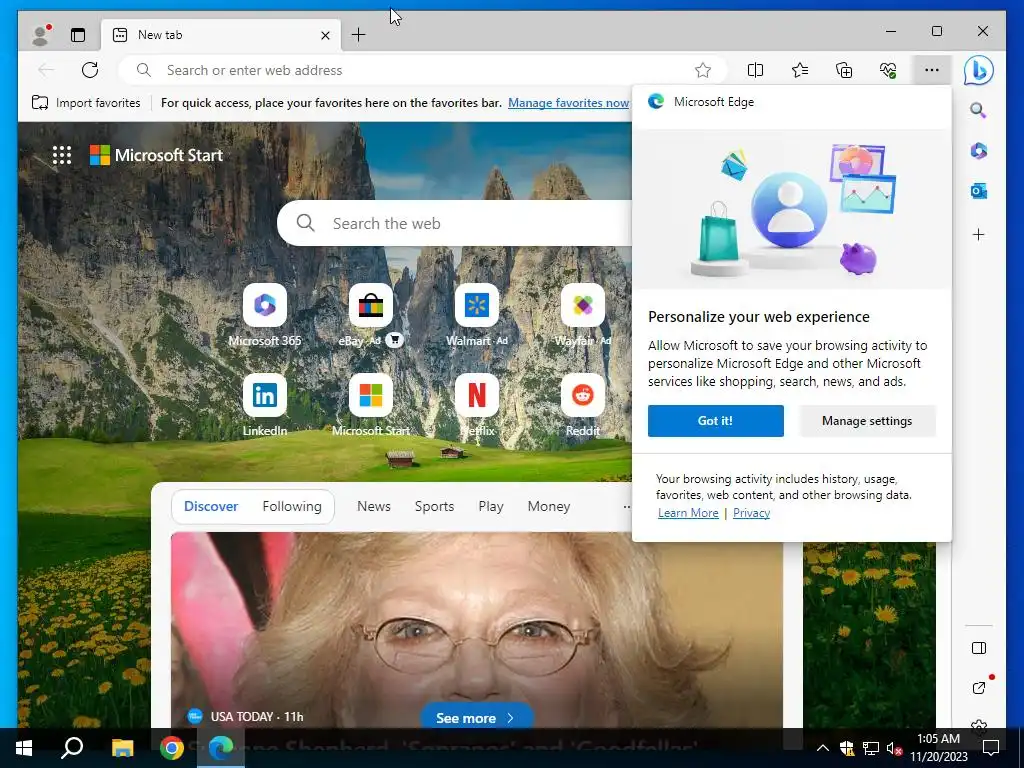Viewport: 1024px width, 768px height.
Task: Open the Favorites list icon
Action: pyautogui.click(x=799, y=70)
